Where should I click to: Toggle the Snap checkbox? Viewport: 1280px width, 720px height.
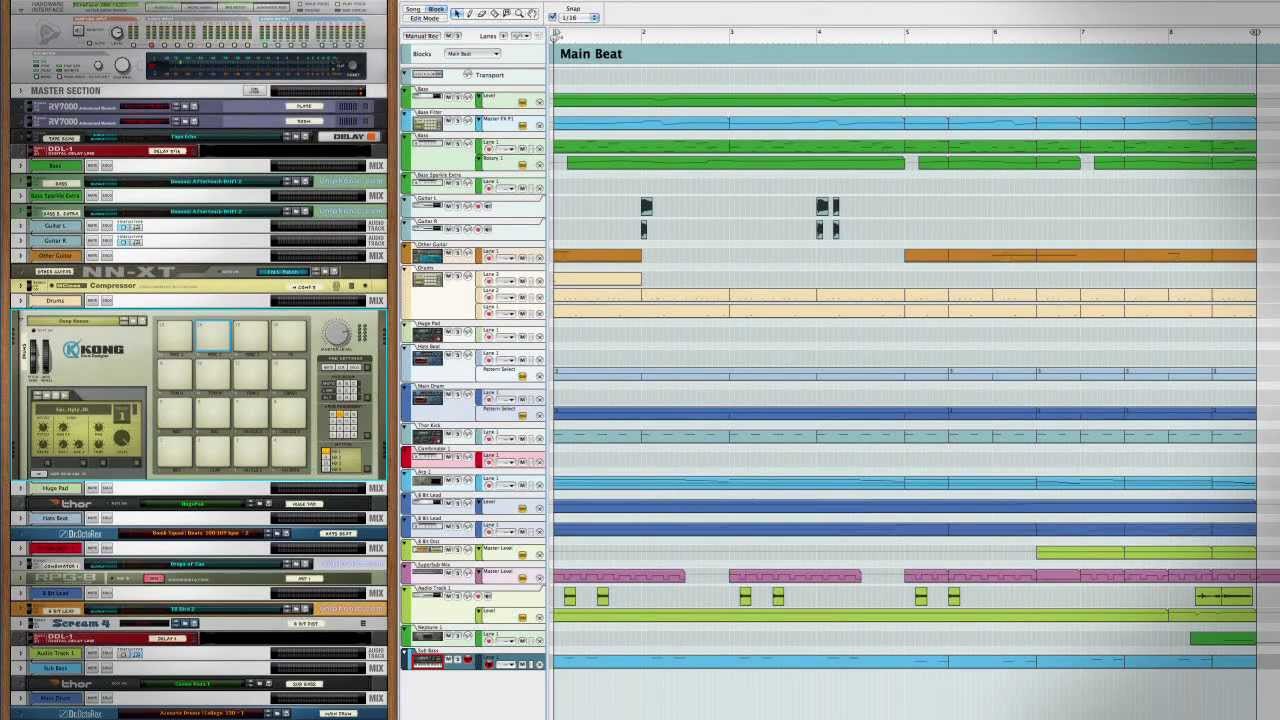[552, 17]
